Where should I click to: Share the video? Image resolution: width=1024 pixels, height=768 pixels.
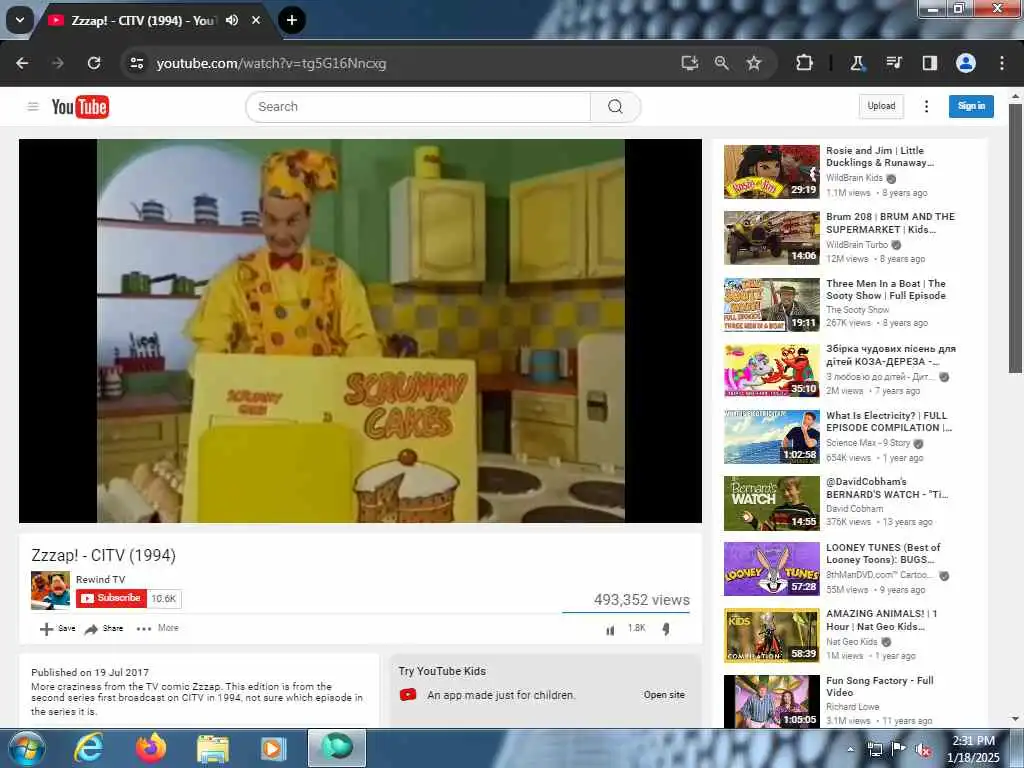pos(104,629)
